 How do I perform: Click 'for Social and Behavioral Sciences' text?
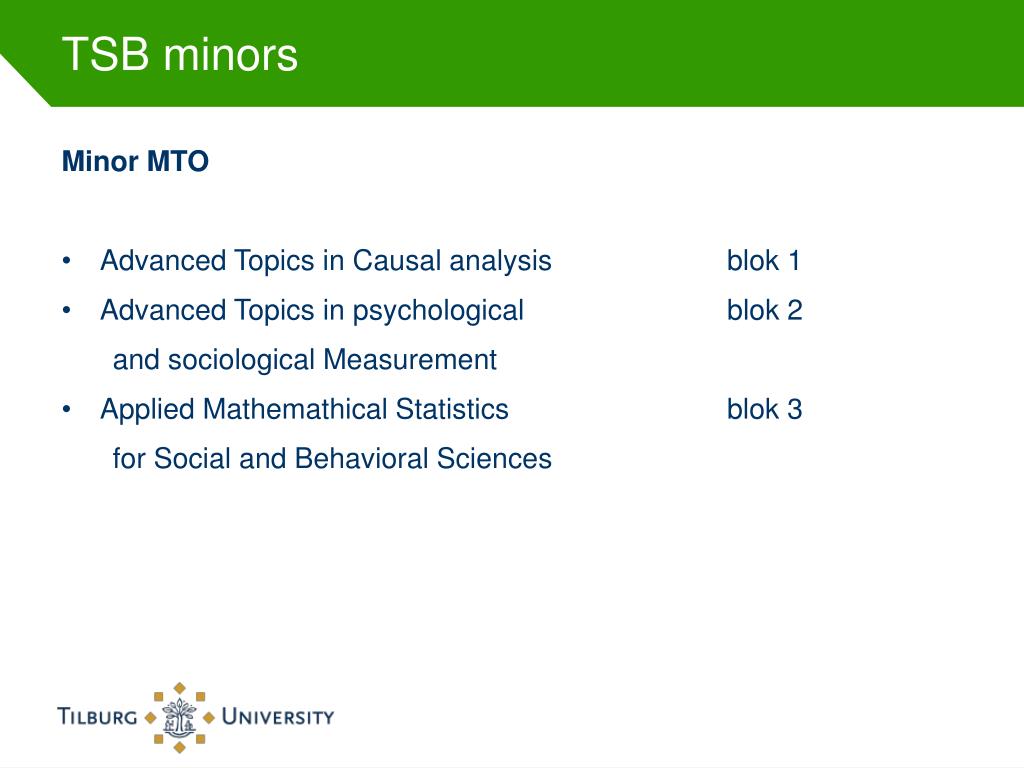332,458
